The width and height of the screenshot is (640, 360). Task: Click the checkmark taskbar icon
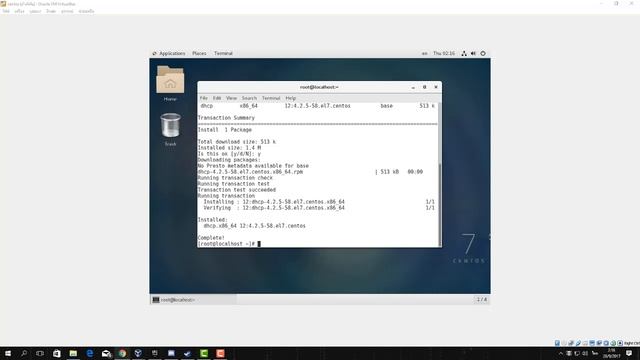[x=187, y=353]
